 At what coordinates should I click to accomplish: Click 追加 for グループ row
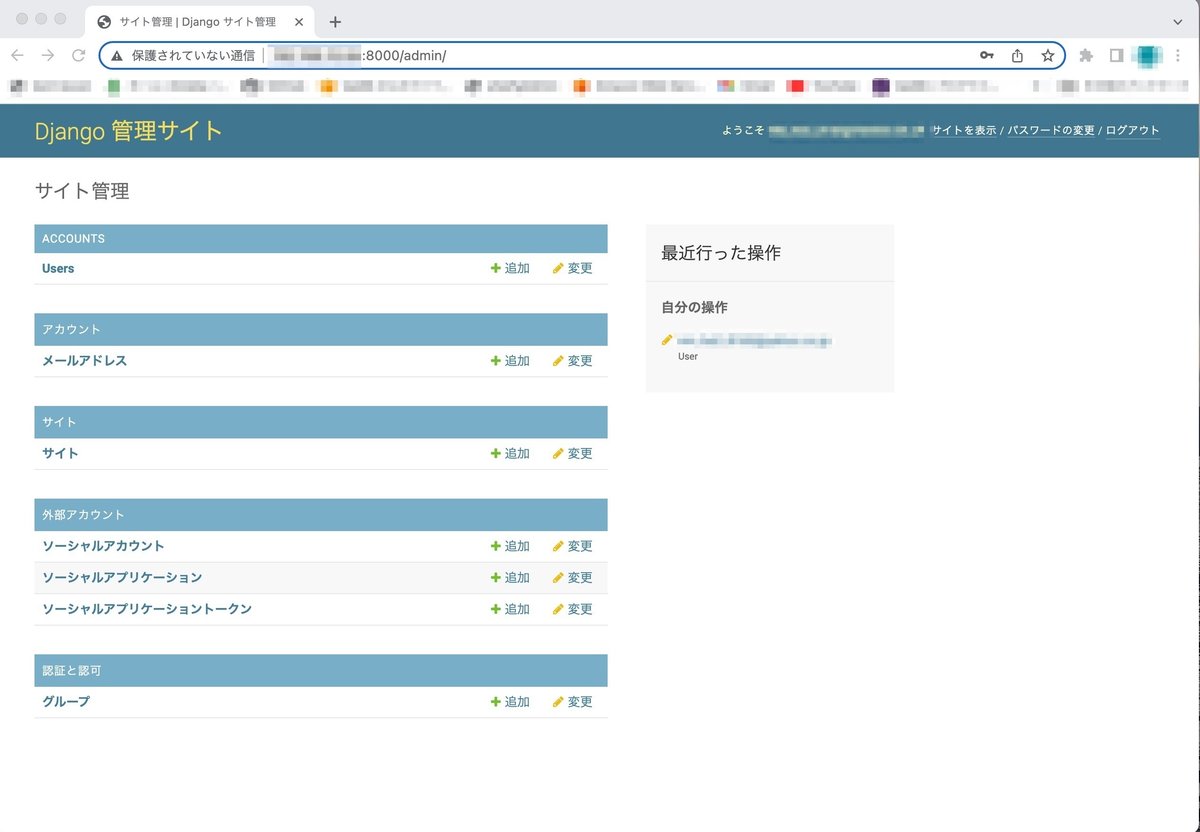point(510,702)
